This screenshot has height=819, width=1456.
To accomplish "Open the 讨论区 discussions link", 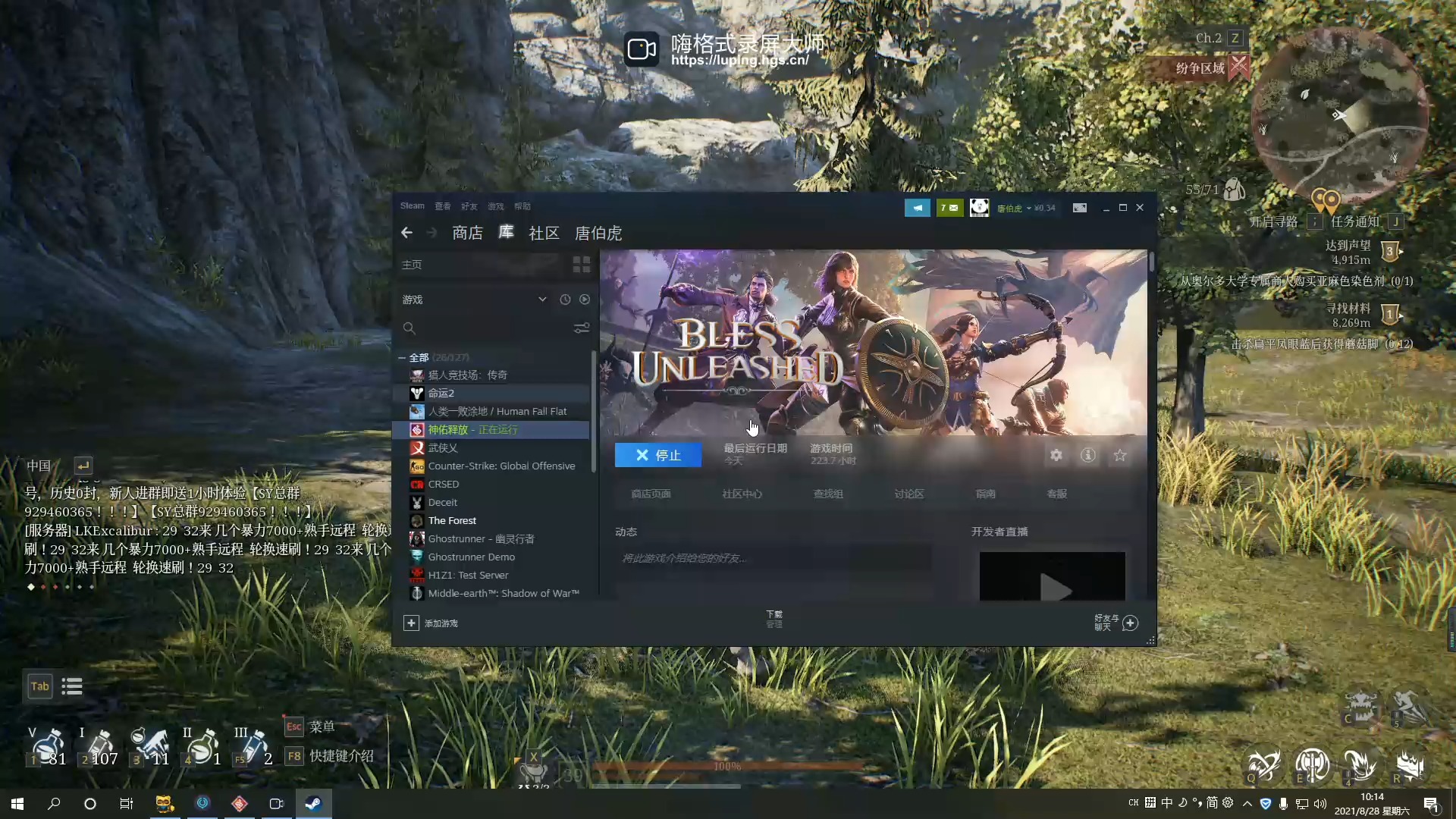I will [x=908, y=494].
